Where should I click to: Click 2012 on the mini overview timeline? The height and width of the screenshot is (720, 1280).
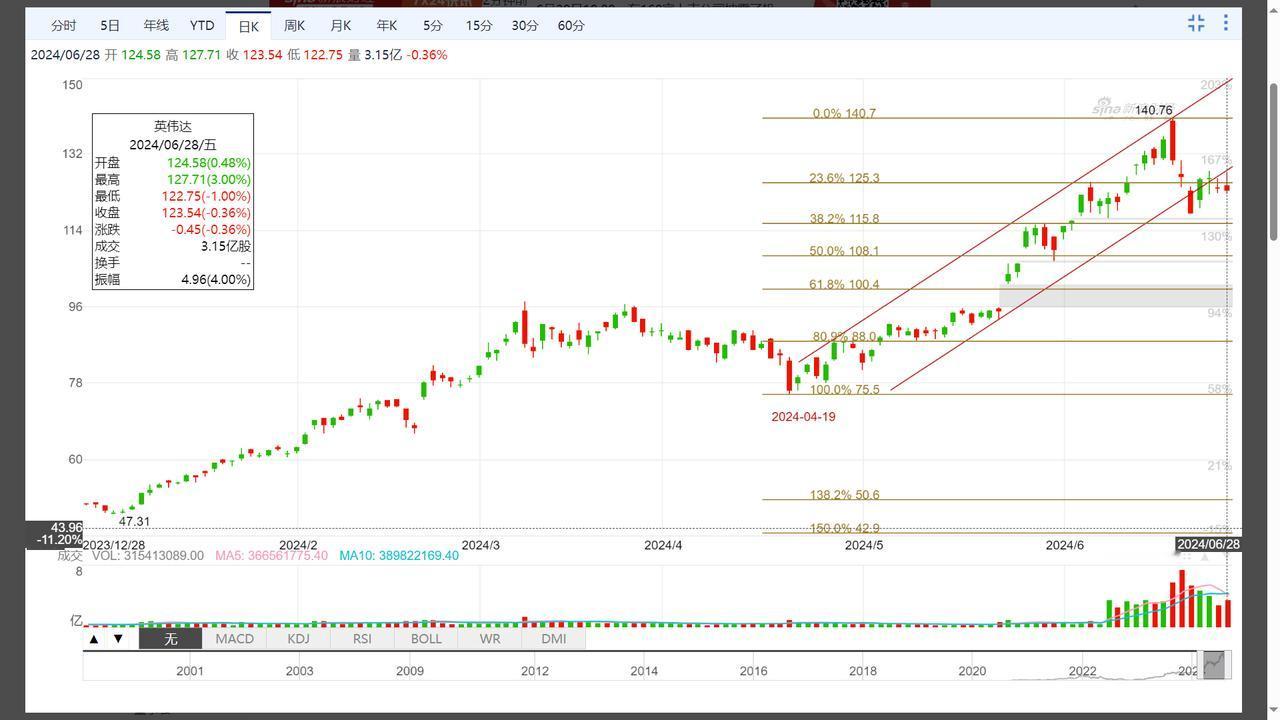(x=534, y=671)
